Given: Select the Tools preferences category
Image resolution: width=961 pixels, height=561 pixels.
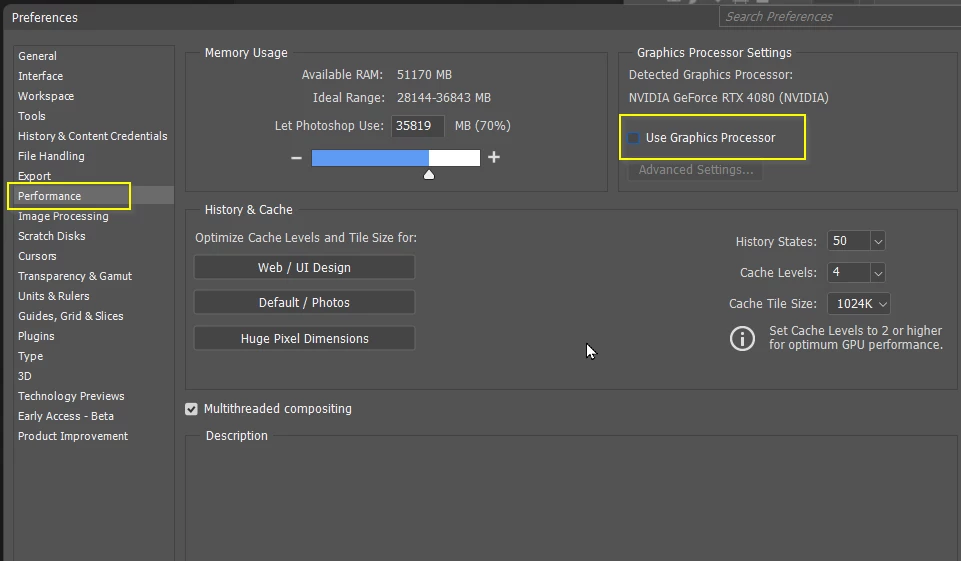Looking at the screenshot, I should [x=32, y=116].
